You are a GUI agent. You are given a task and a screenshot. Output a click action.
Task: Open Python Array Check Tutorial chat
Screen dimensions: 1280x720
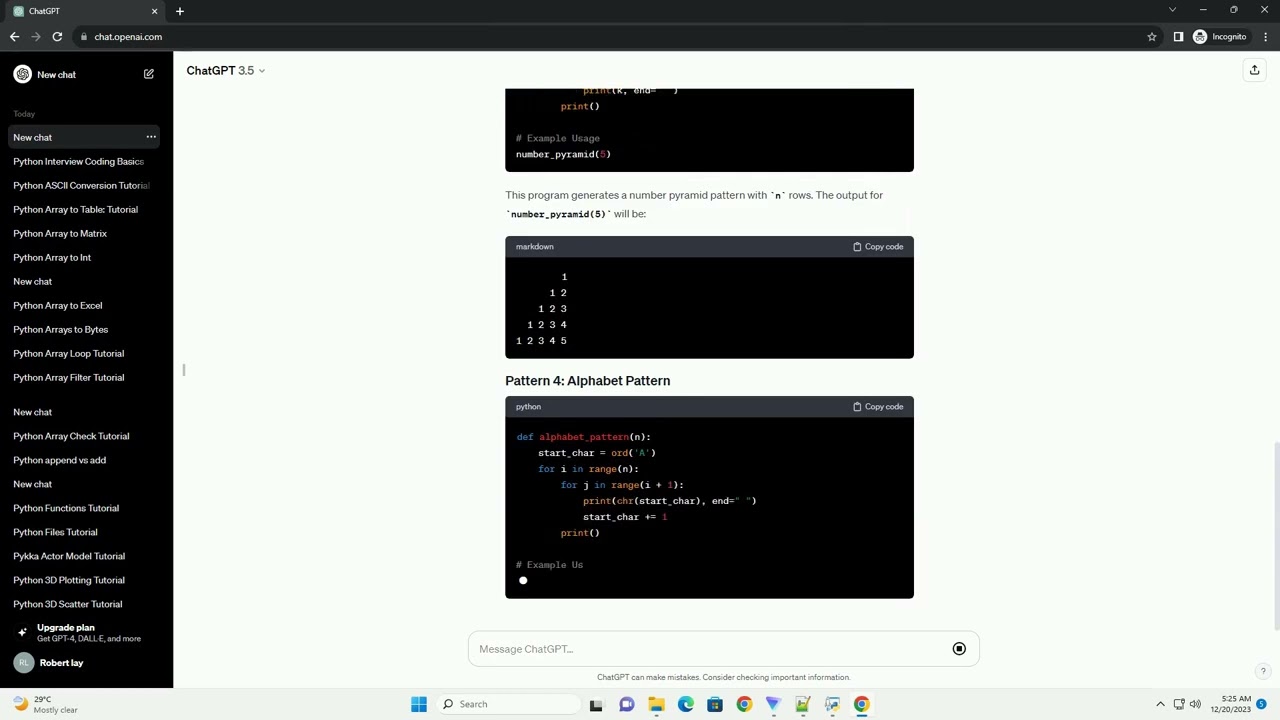tap(71, 436)
